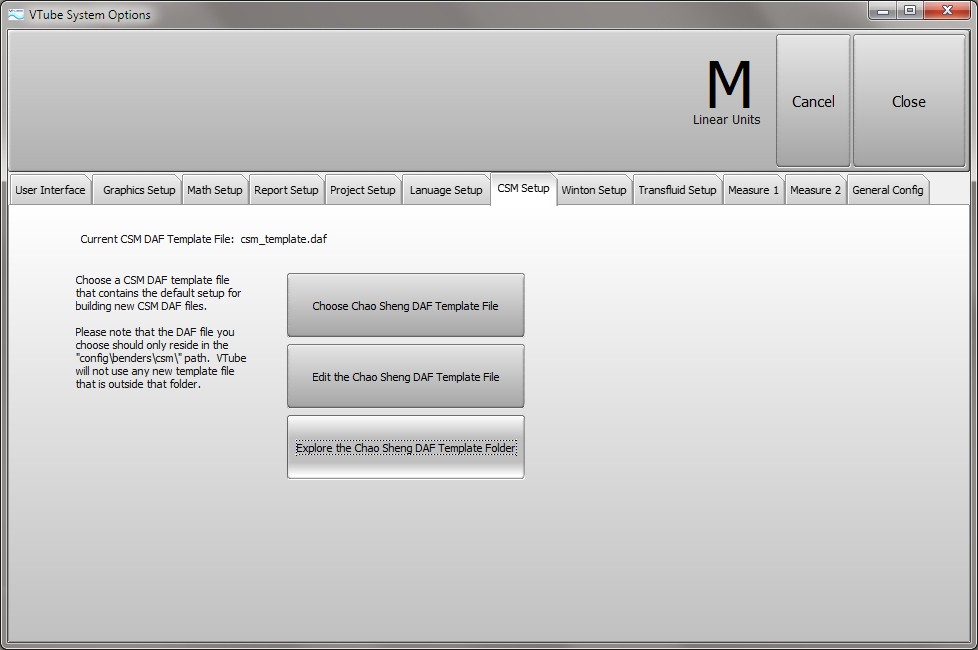The width and height of the screenshot is (978, 650).
Task: Minimize the VTube System Options window
Action: pyautogui.click(x=883, y=11)
